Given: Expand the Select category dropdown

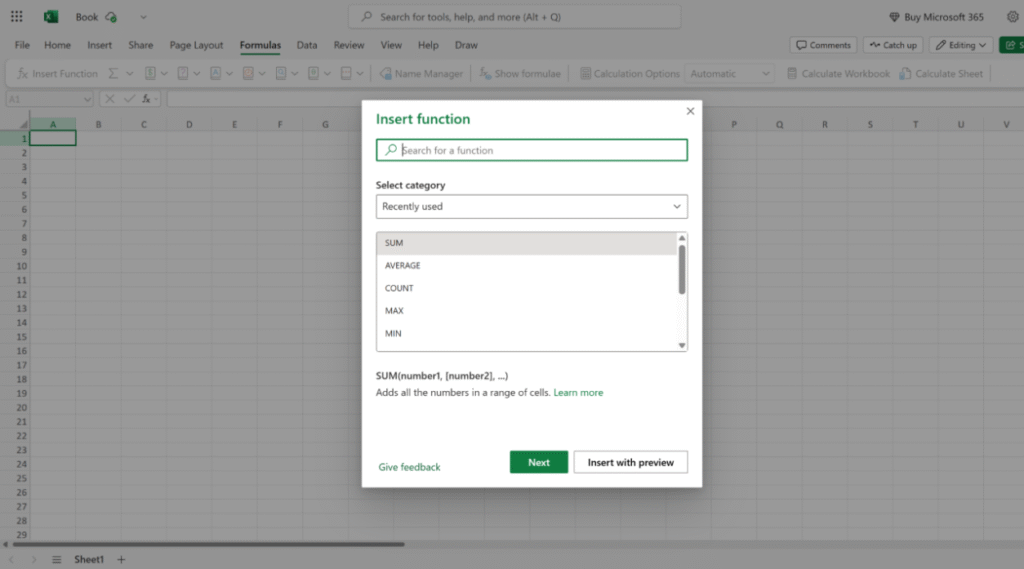Looking at the screenshot, I should tap(531, 206).
